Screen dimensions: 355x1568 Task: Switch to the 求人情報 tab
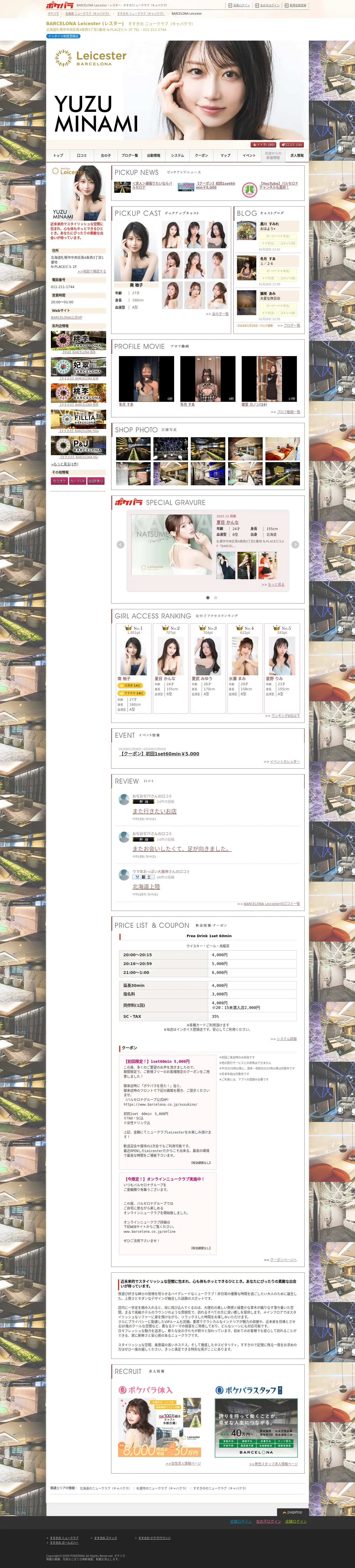point(297,155)
